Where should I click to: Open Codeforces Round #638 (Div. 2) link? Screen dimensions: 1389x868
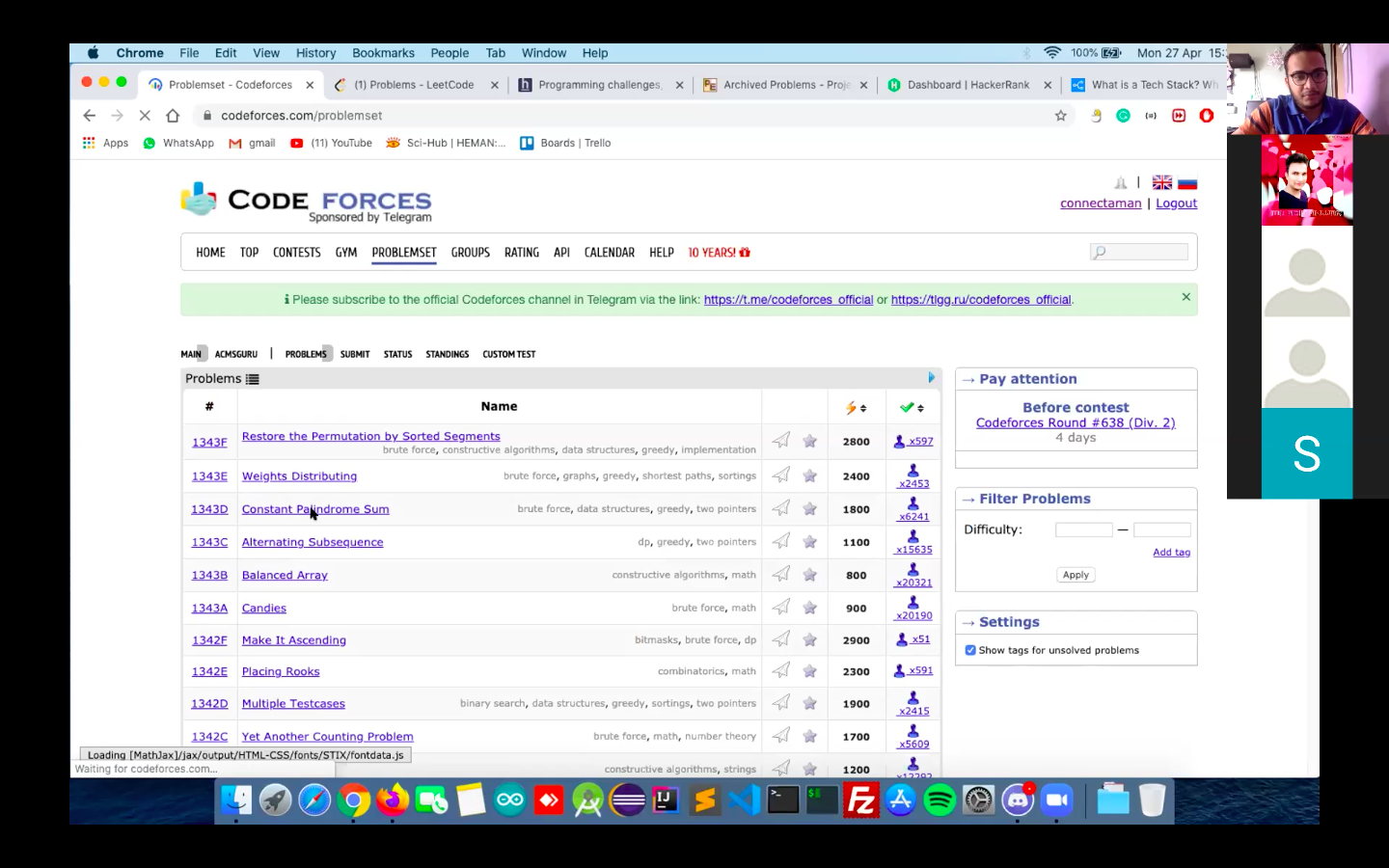click(x=1076, y=422)
